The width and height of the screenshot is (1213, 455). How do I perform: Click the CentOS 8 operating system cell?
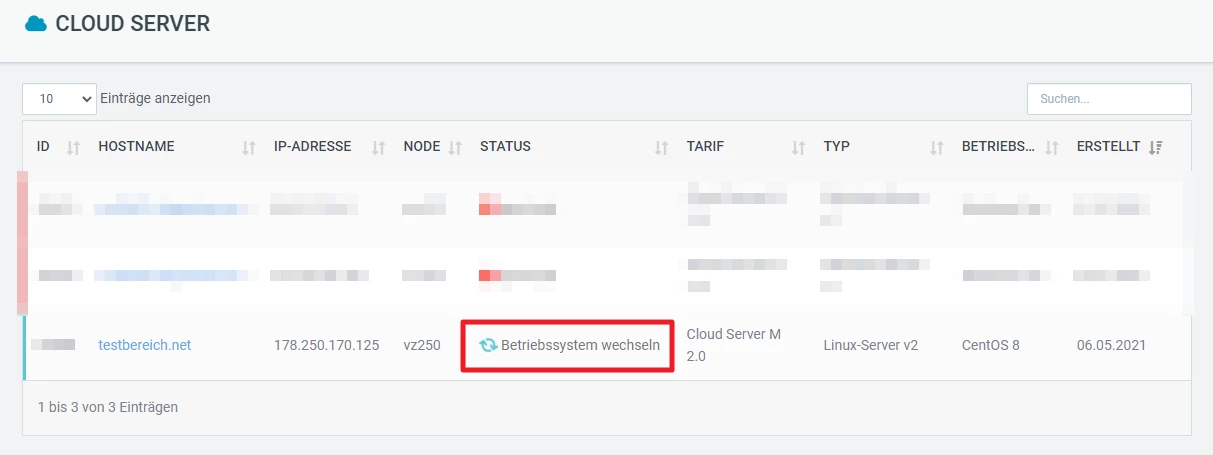tap(990, 345)
